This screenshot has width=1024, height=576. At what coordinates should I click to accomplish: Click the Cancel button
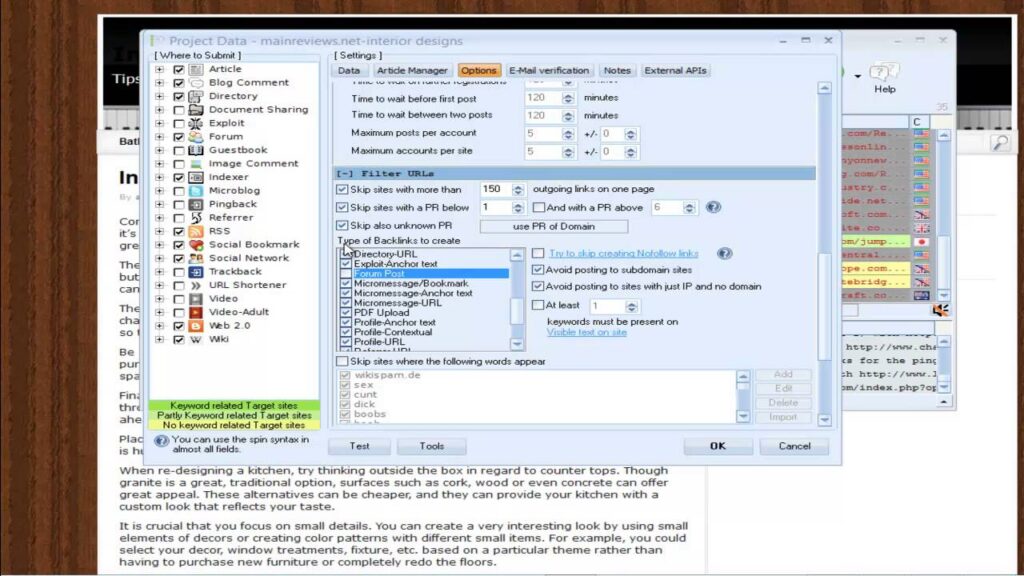(x=794, y=446)
